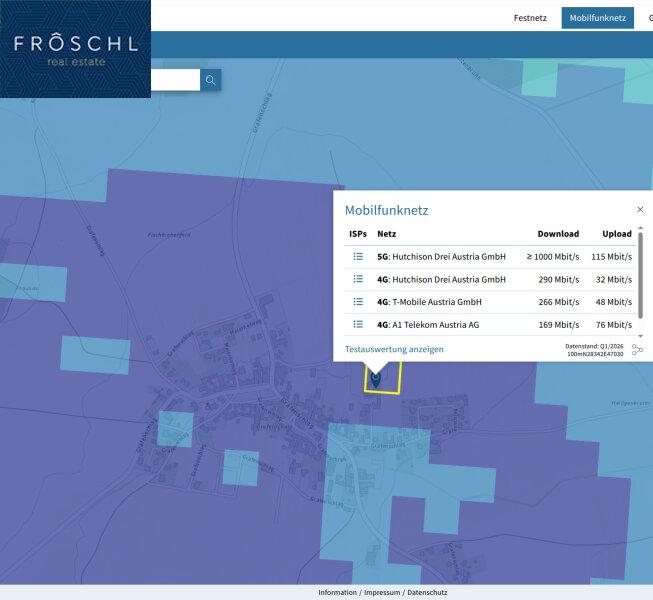Viewport: 653px width, 600px height.
Task: Click '48 Mbit/s' upload value
Action: click(614, 302)
